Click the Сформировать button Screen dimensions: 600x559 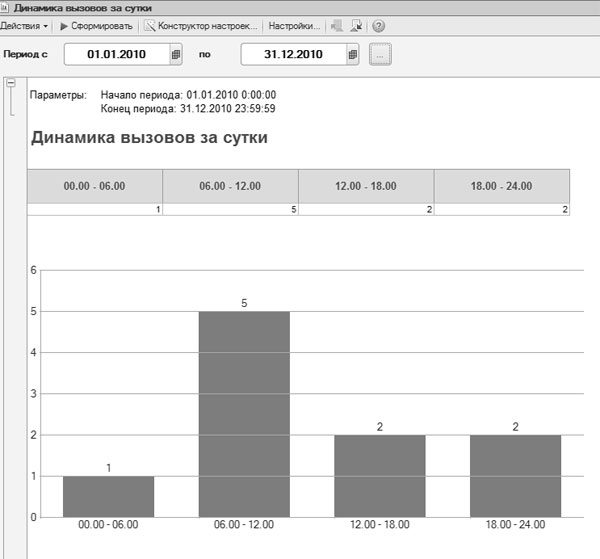(96, 26)
